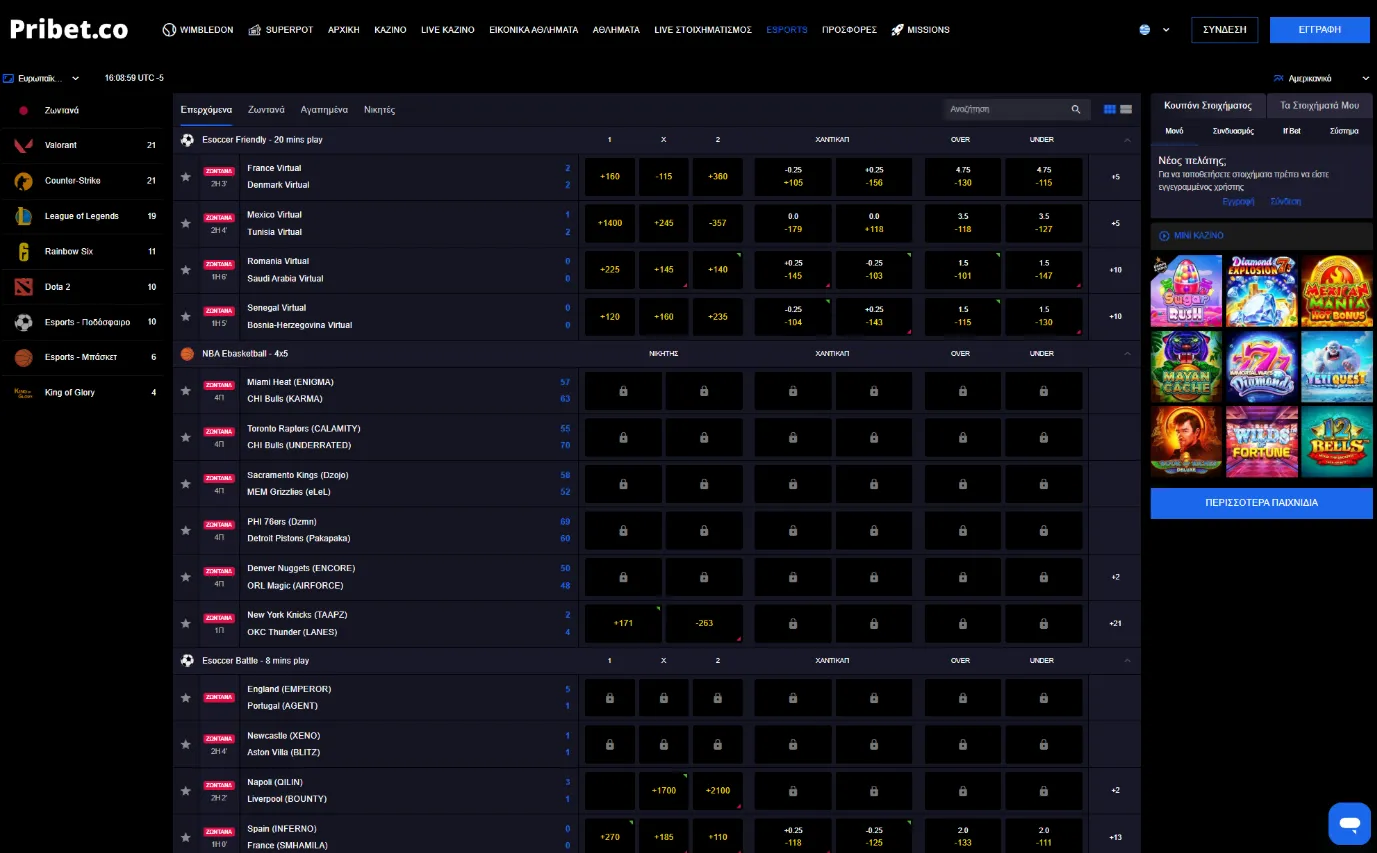Open the Αμερικανικό odds format dropdown
The height and width of the screenshot is (853, 1377).
click(1321, 78)
